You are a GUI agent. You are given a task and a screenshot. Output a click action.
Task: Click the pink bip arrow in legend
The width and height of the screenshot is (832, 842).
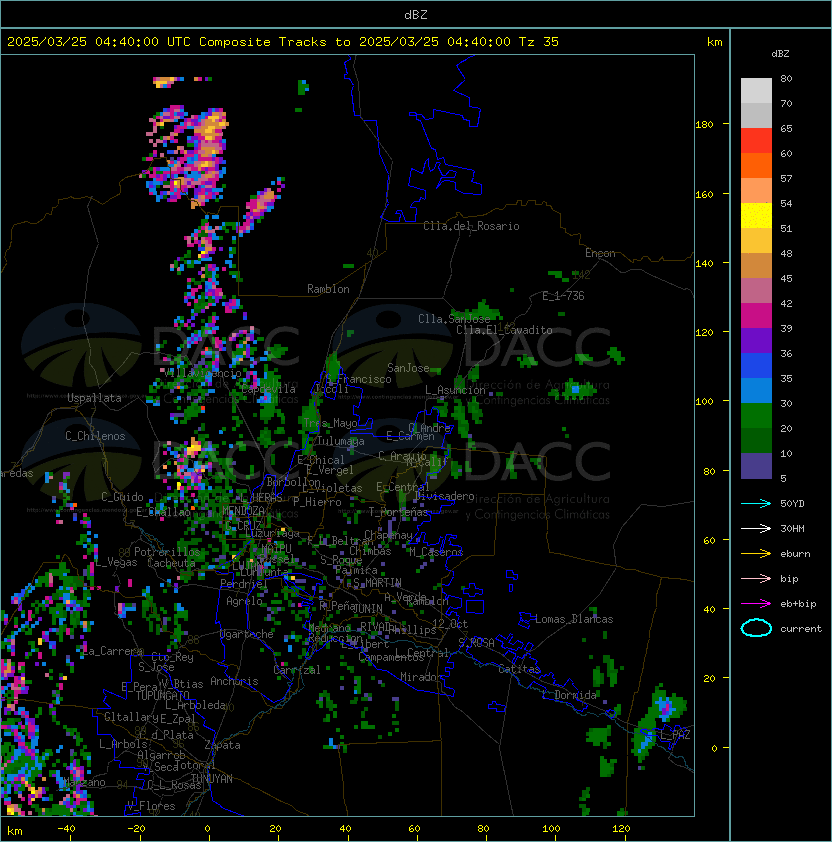coord(756,578)
